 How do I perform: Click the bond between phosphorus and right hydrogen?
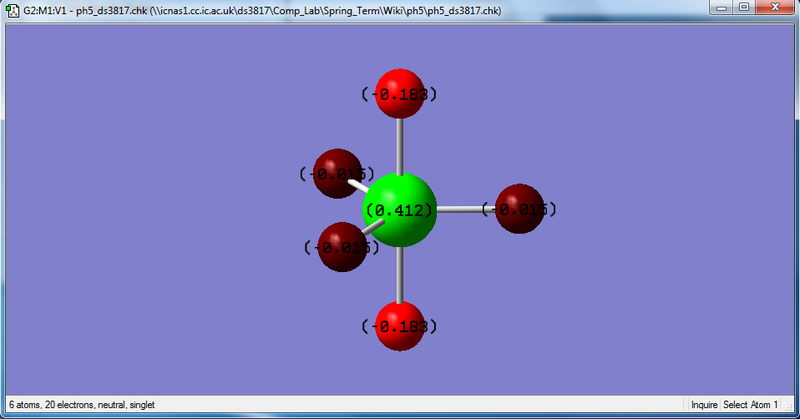tap(466, 209)
